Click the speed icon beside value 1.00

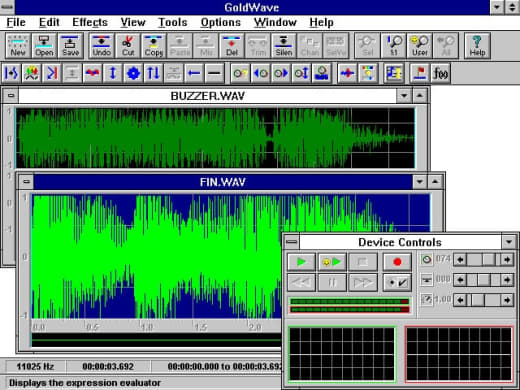pos(426,299)
